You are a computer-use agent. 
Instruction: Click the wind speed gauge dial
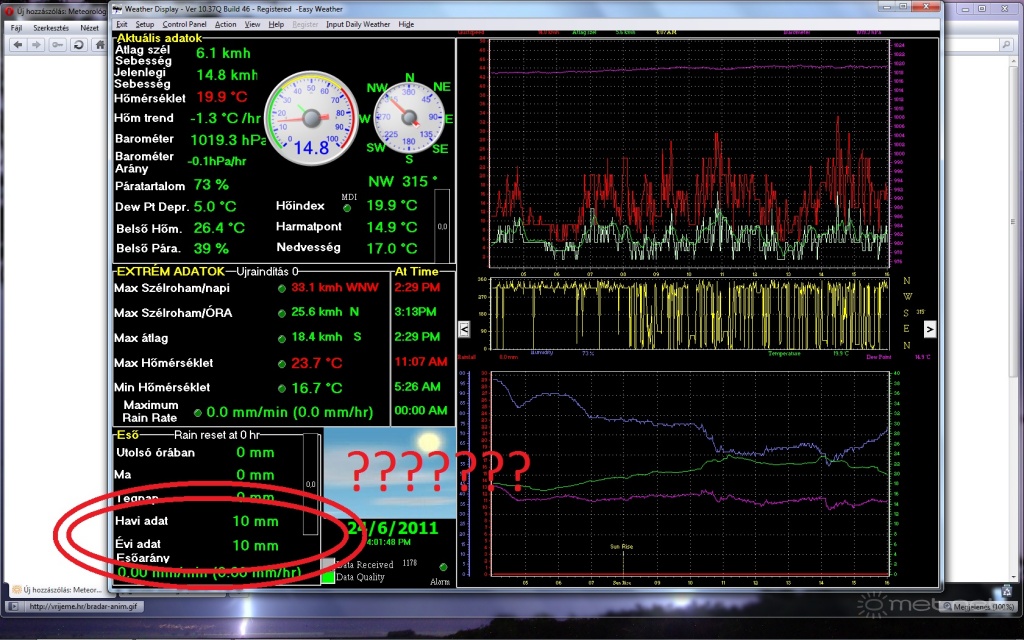click(x=310, y=119)
